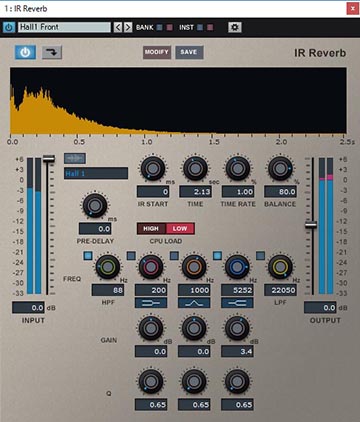This screenshot has height=422, width=360.
Task: Click the OUTPUT level fader handle
Action: click(311, 225)
